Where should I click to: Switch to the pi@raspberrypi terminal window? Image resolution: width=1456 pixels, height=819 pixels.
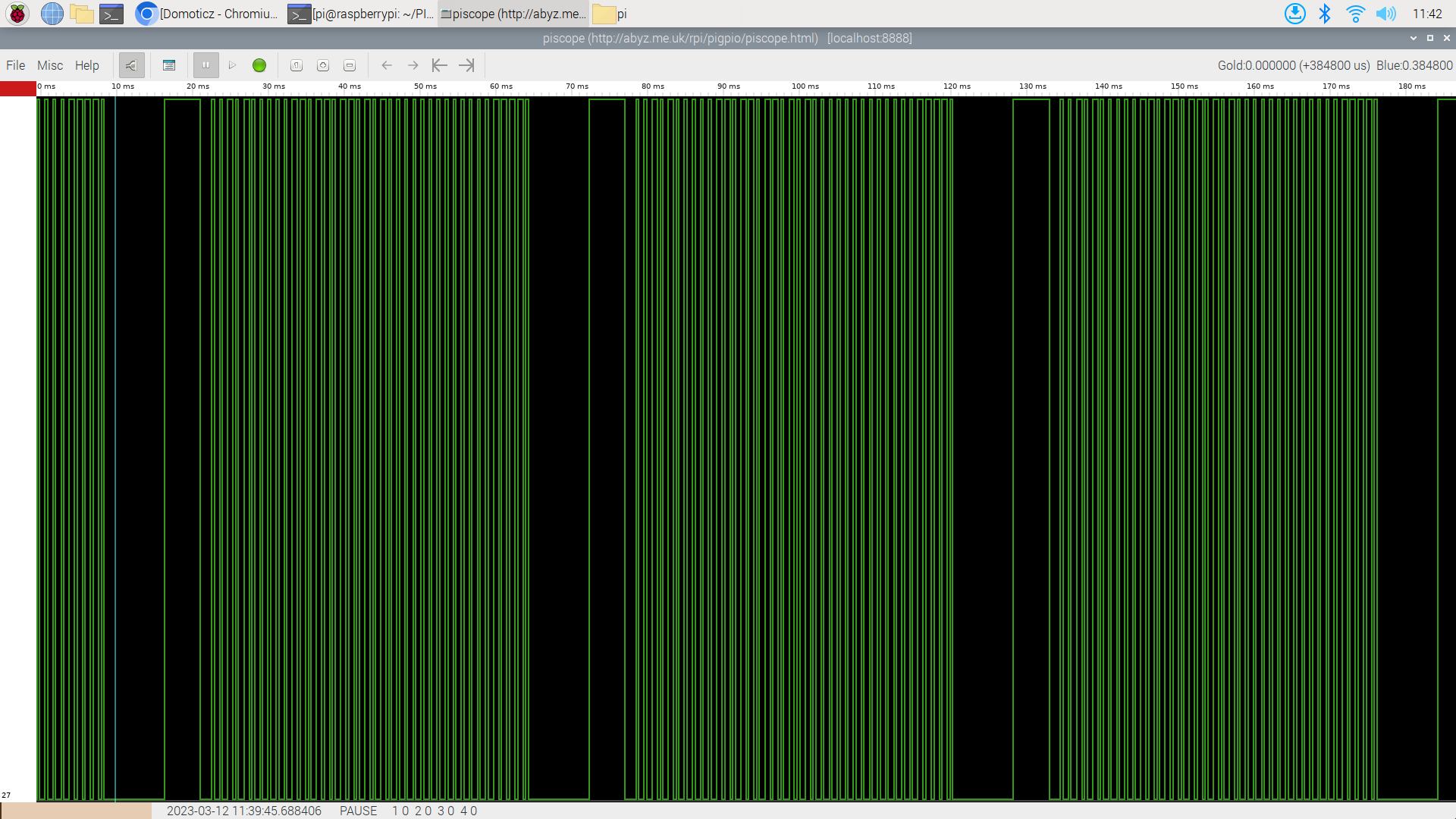(x=360, y=14)
